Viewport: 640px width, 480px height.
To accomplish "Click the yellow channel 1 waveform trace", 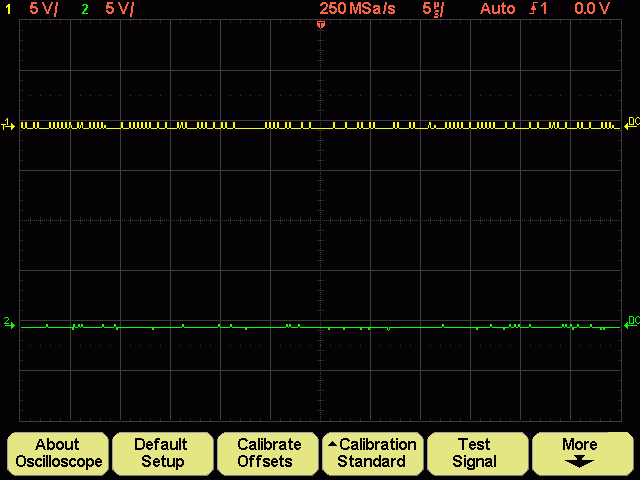I will (320, 125).
